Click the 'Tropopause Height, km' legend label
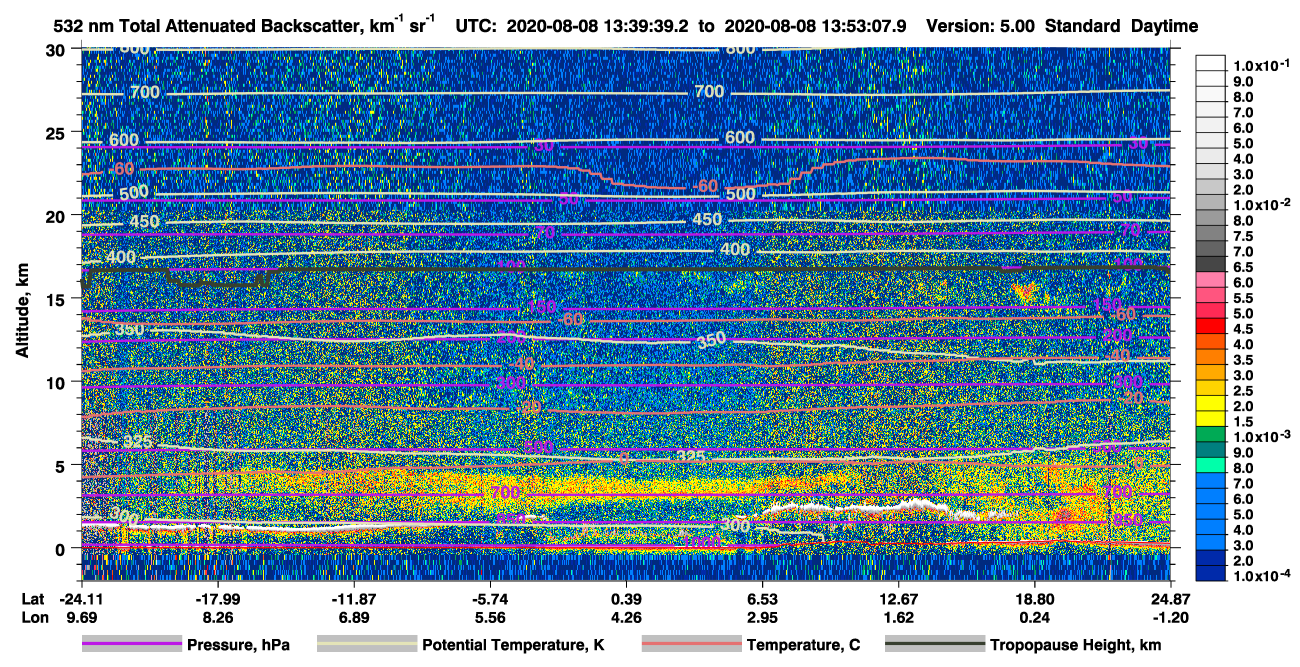 [1075, 645]
